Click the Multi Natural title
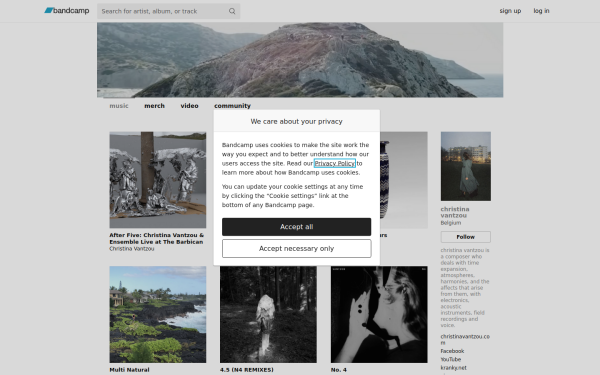Screen dimensions: 600x375 (x=129, y=370)
